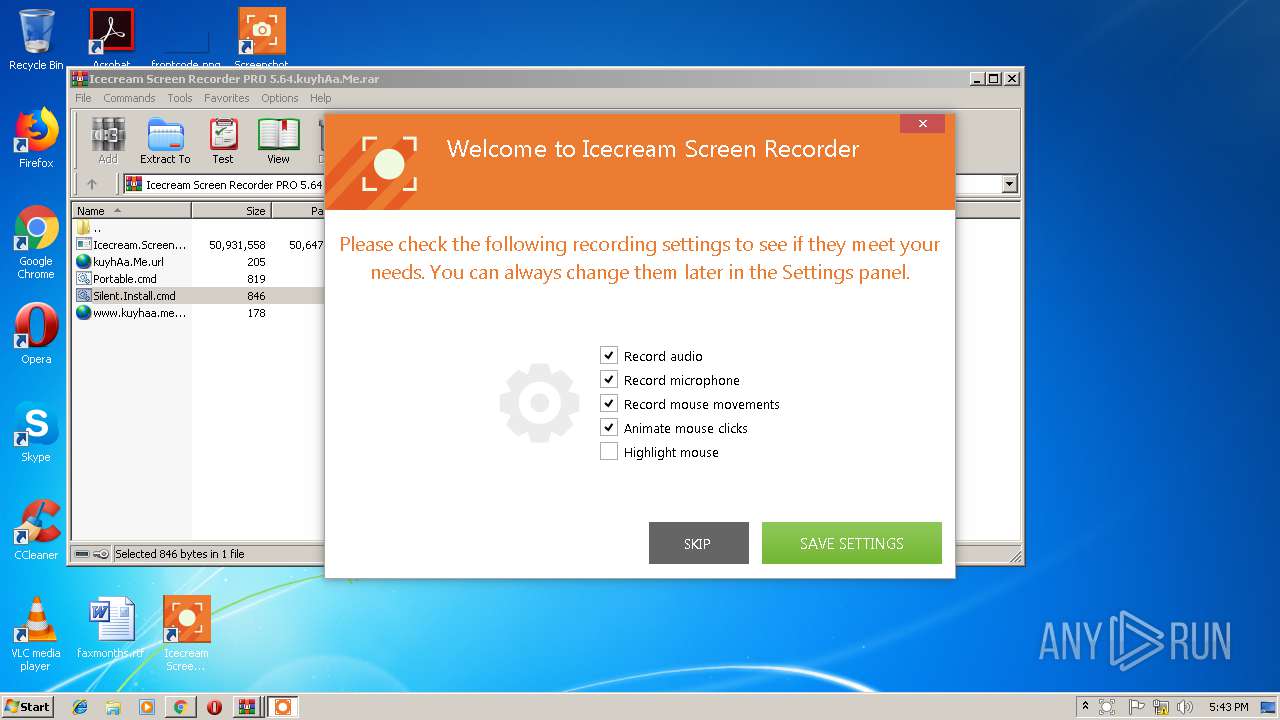Go up one folder level in WinRAR

[92, 184]
